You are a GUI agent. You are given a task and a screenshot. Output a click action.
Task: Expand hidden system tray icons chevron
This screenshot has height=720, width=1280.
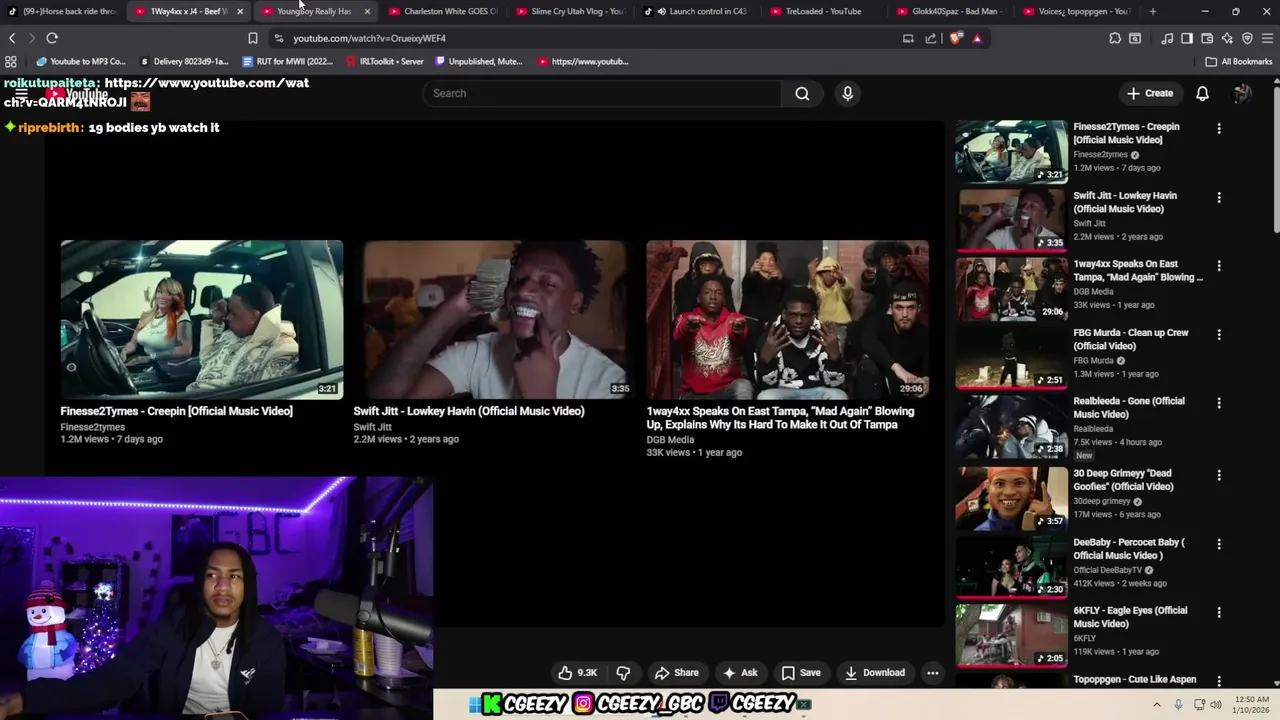click(x=1157, y=705)
